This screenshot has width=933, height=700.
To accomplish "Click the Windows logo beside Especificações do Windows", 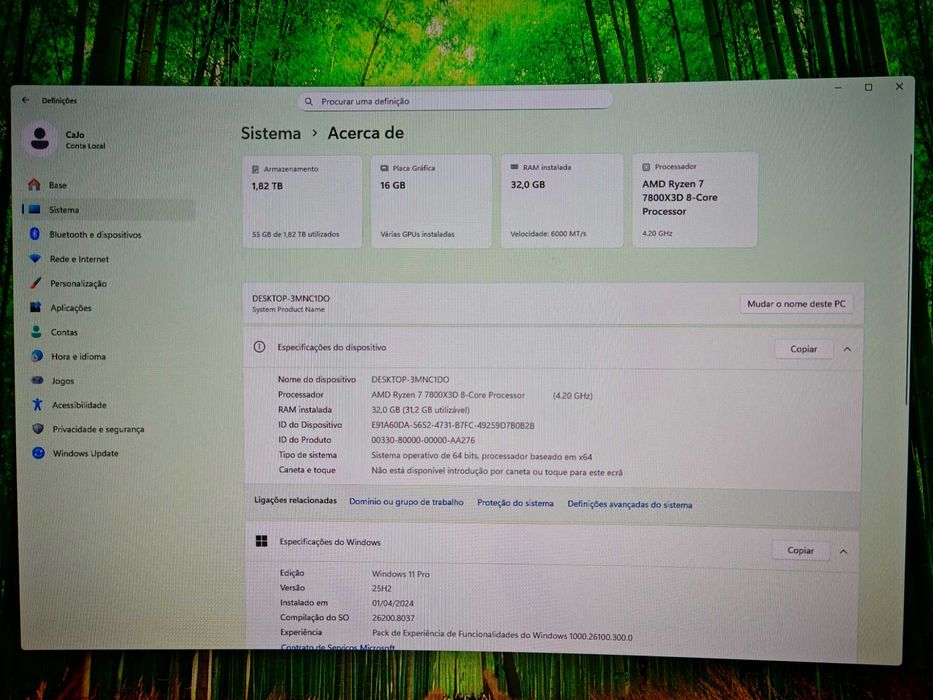I will (x=261, y=540).
